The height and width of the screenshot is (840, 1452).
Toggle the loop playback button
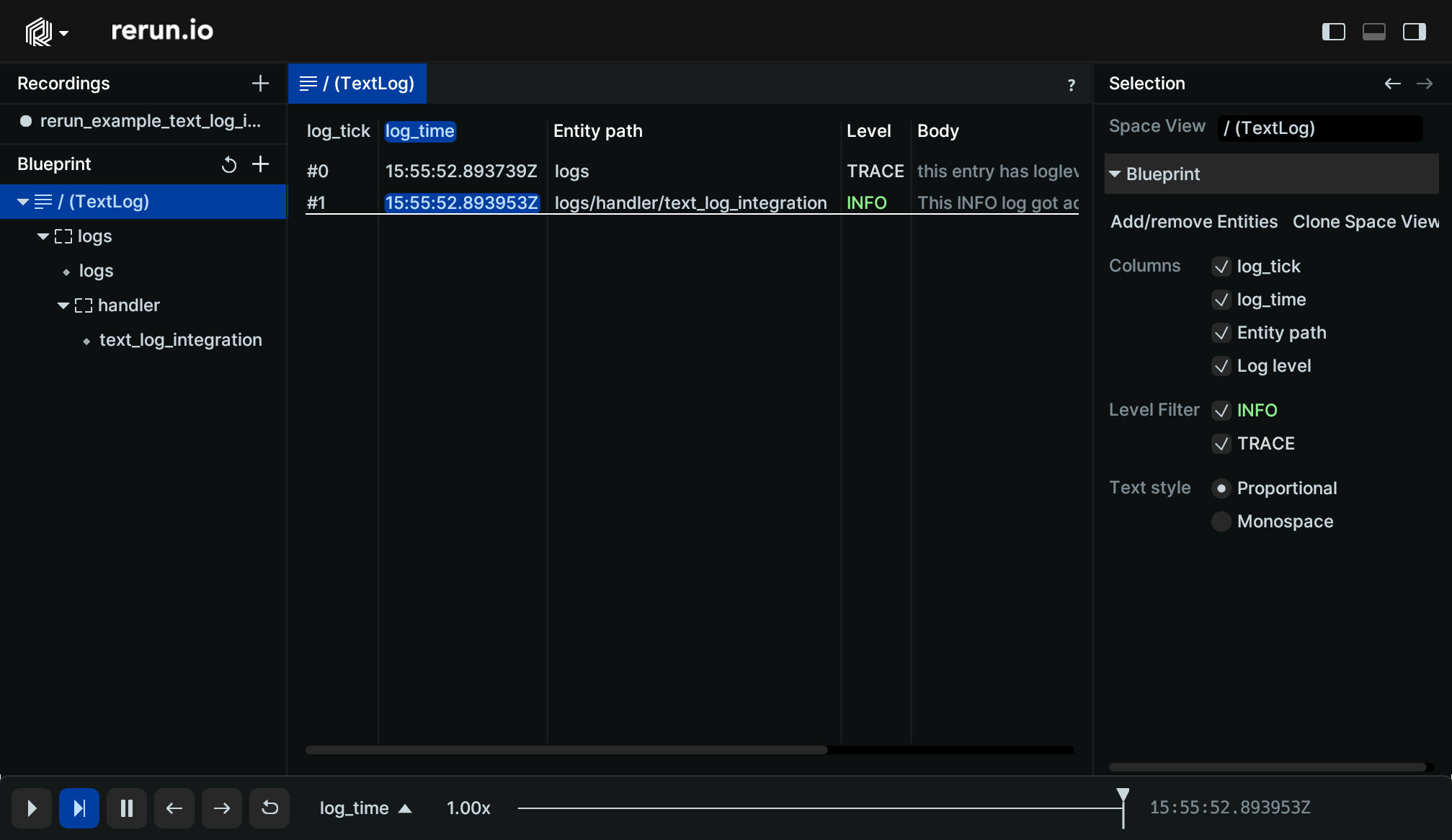pyautogui.click(x=270, y=808)
